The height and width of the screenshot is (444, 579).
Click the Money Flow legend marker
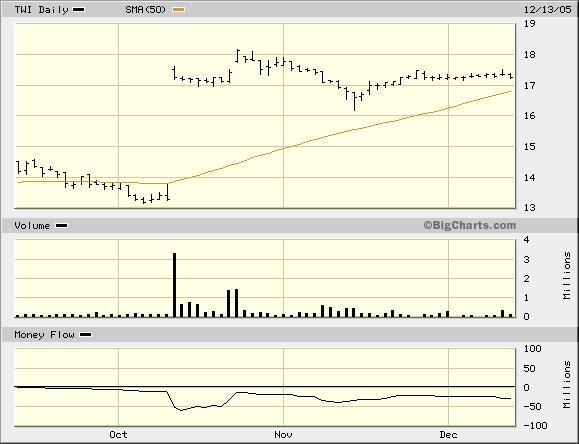pos(86,335)
